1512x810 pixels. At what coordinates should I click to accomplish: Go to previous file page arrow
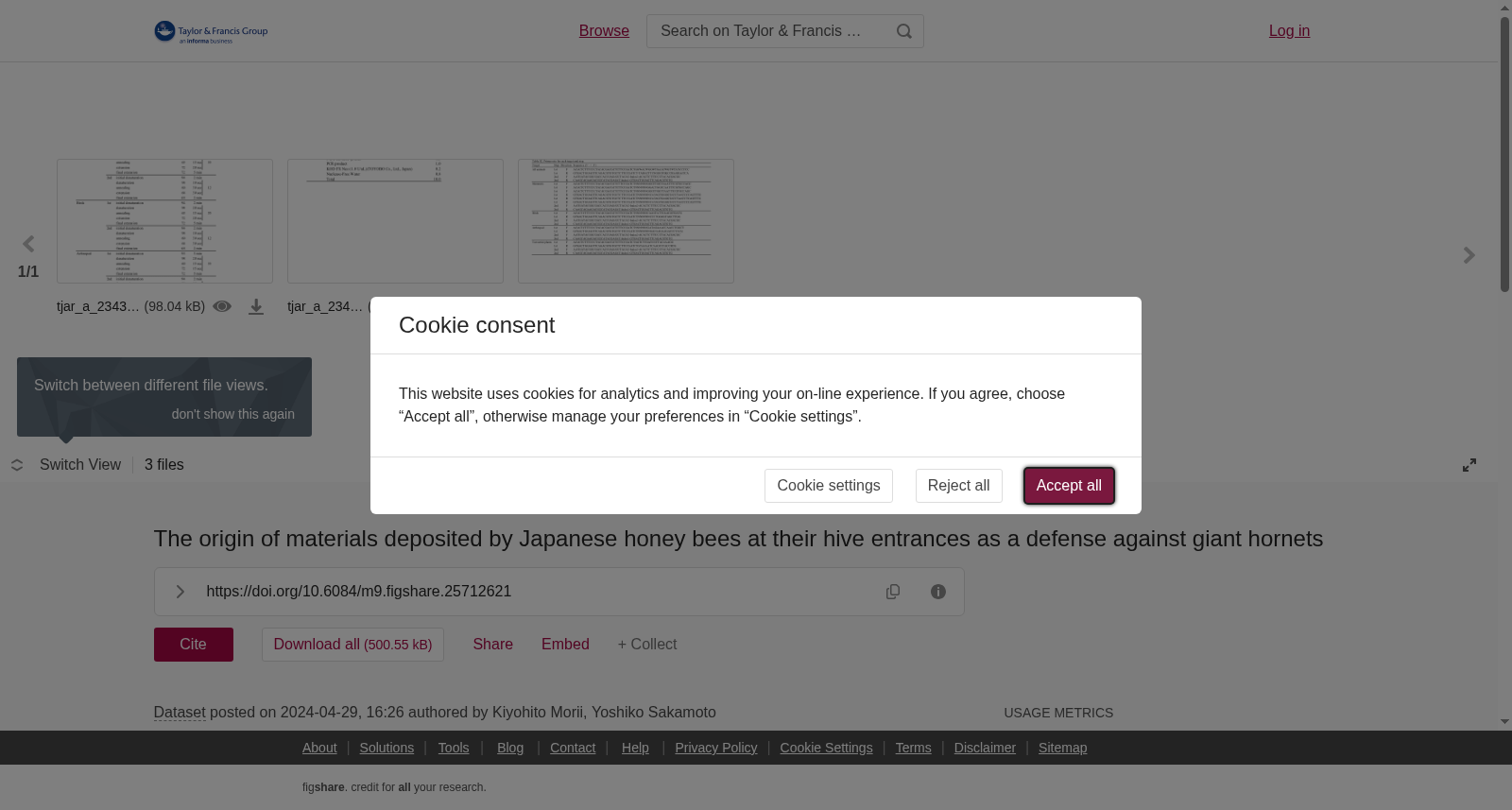pyautogui.click(x=28, y=245)
